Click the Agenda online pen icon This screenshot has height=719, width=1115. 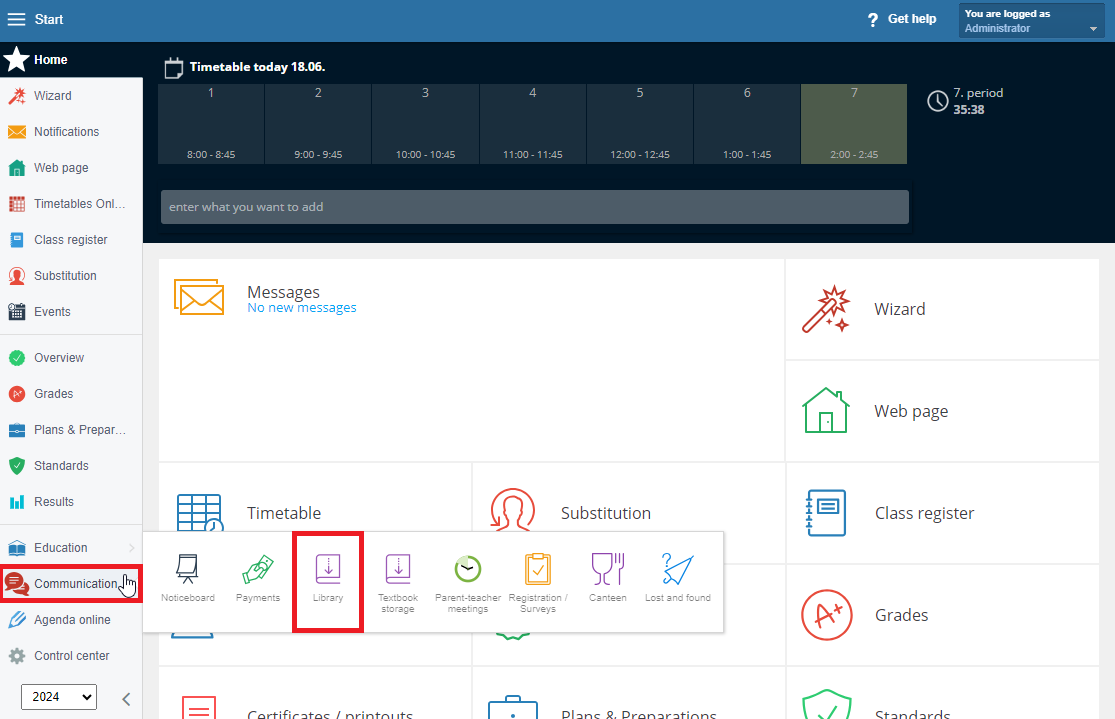click(16, 620)
